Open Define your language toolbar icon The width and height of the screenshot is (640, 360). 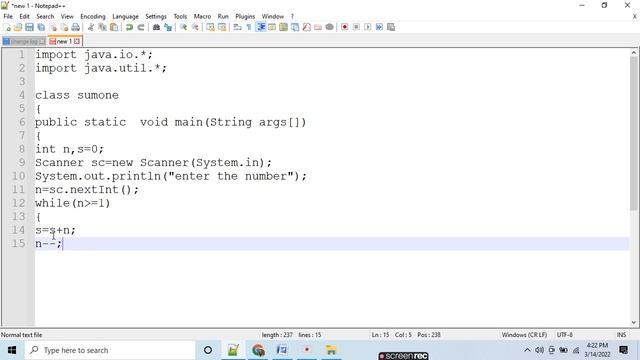pyautogui.click(x=272, y=27)
